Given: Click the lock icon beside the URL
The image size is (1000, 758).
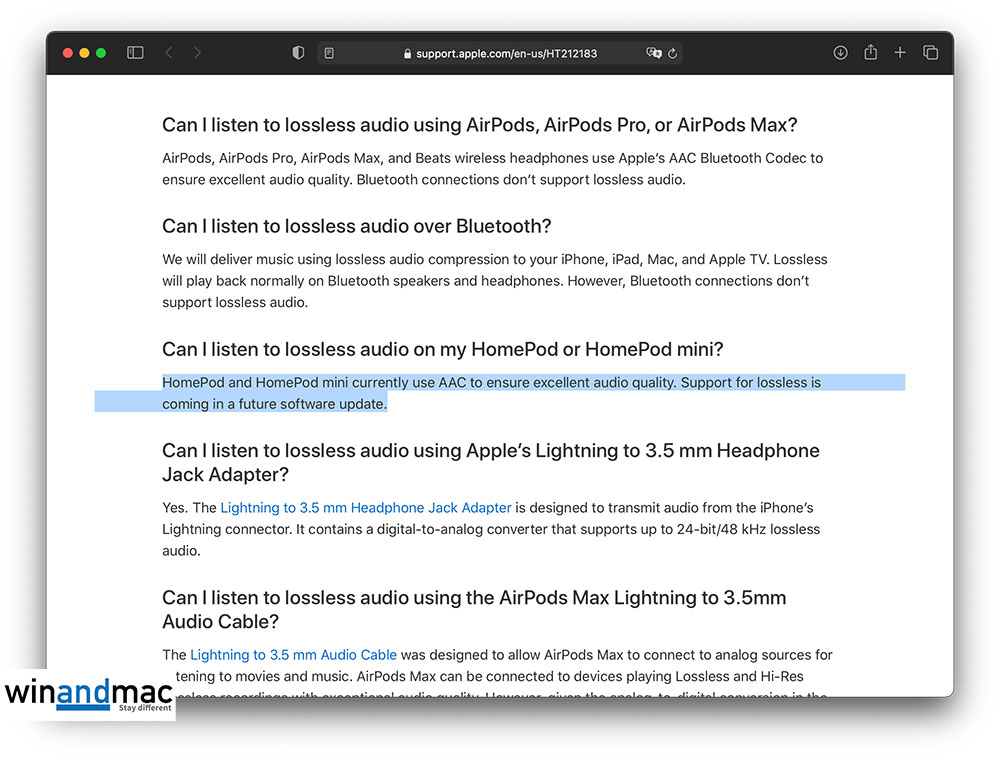Looking at the screenshot, I should coord(407,54).
